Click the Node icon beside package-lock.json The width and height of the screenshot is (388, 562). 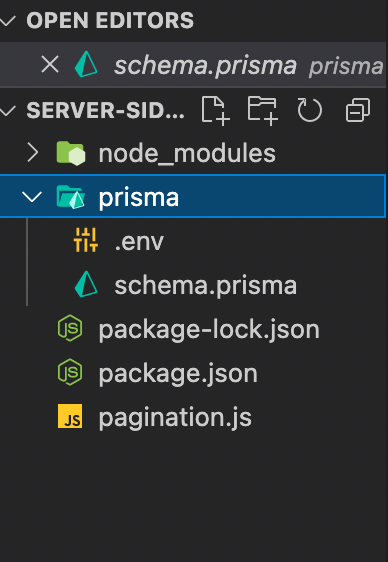pos(70,328)
